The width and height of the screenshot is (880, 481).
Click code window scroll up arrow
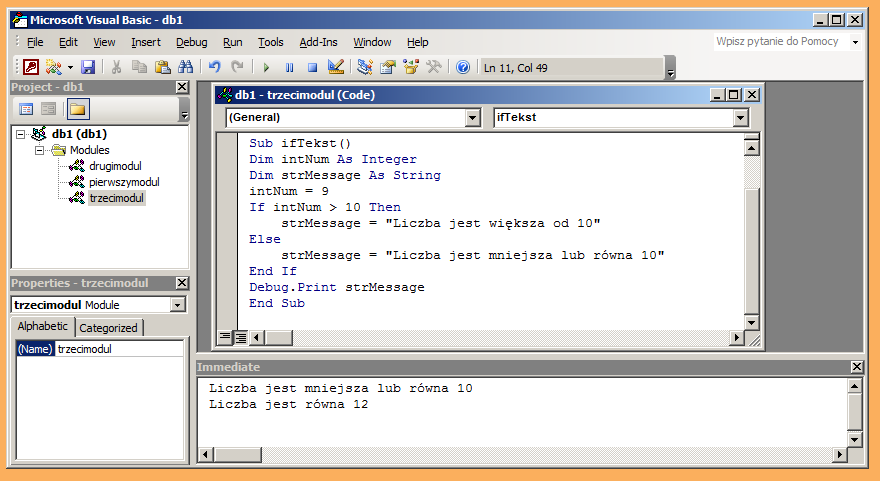coord(751,148)
